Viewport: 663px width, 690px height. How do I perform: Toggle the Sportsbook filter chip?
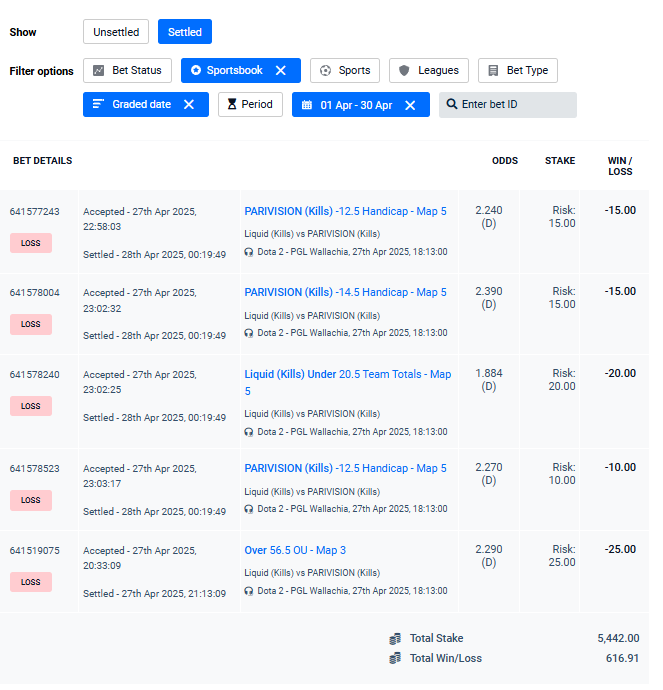226,70
